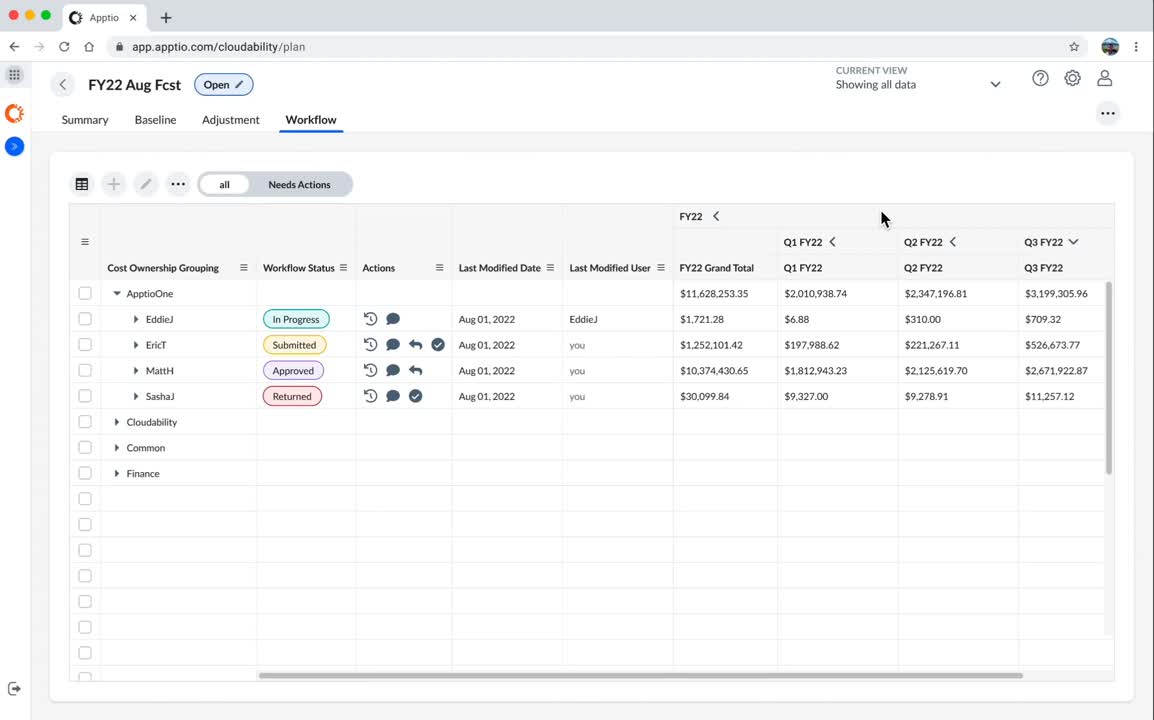Expand the Common group
Image resolution: width=1154 pixels, height=720 pixels.
(x=116, y=448)
